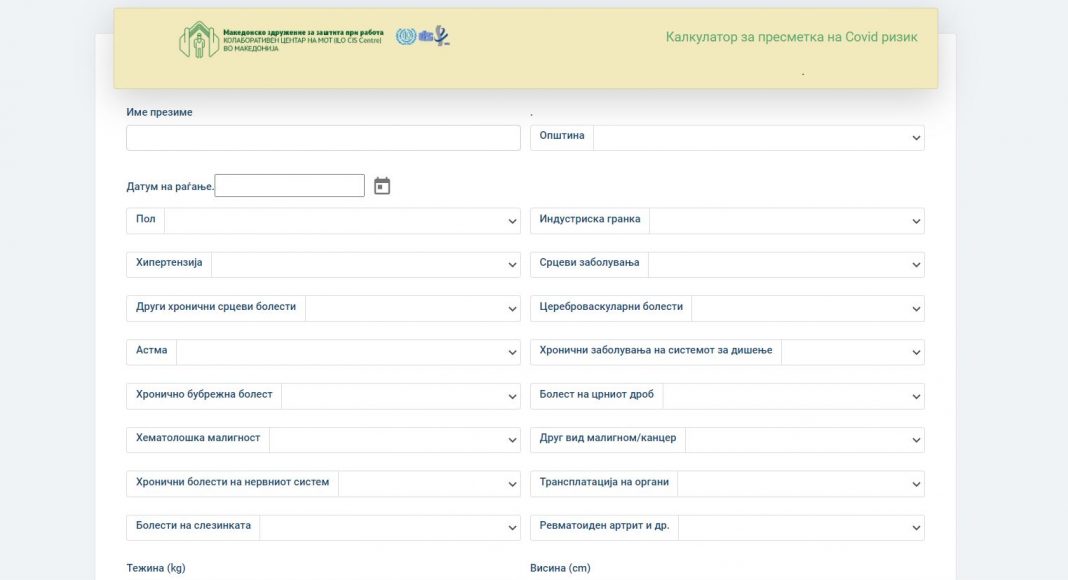The image size is (1068, 580).
Task: Expand the Трансплатација на органи dropdown
Action: [800, 484]
